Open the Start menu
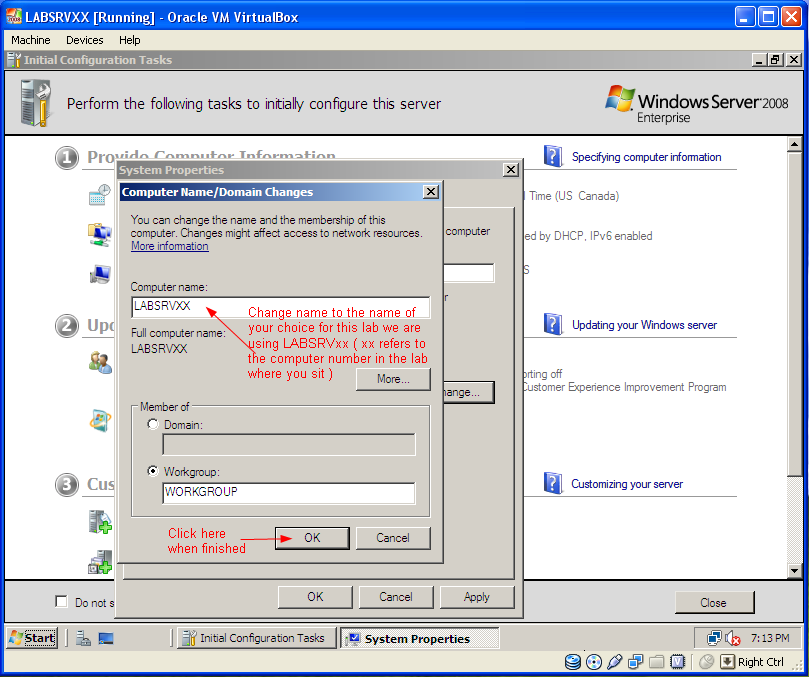 [x=33, y=638]
